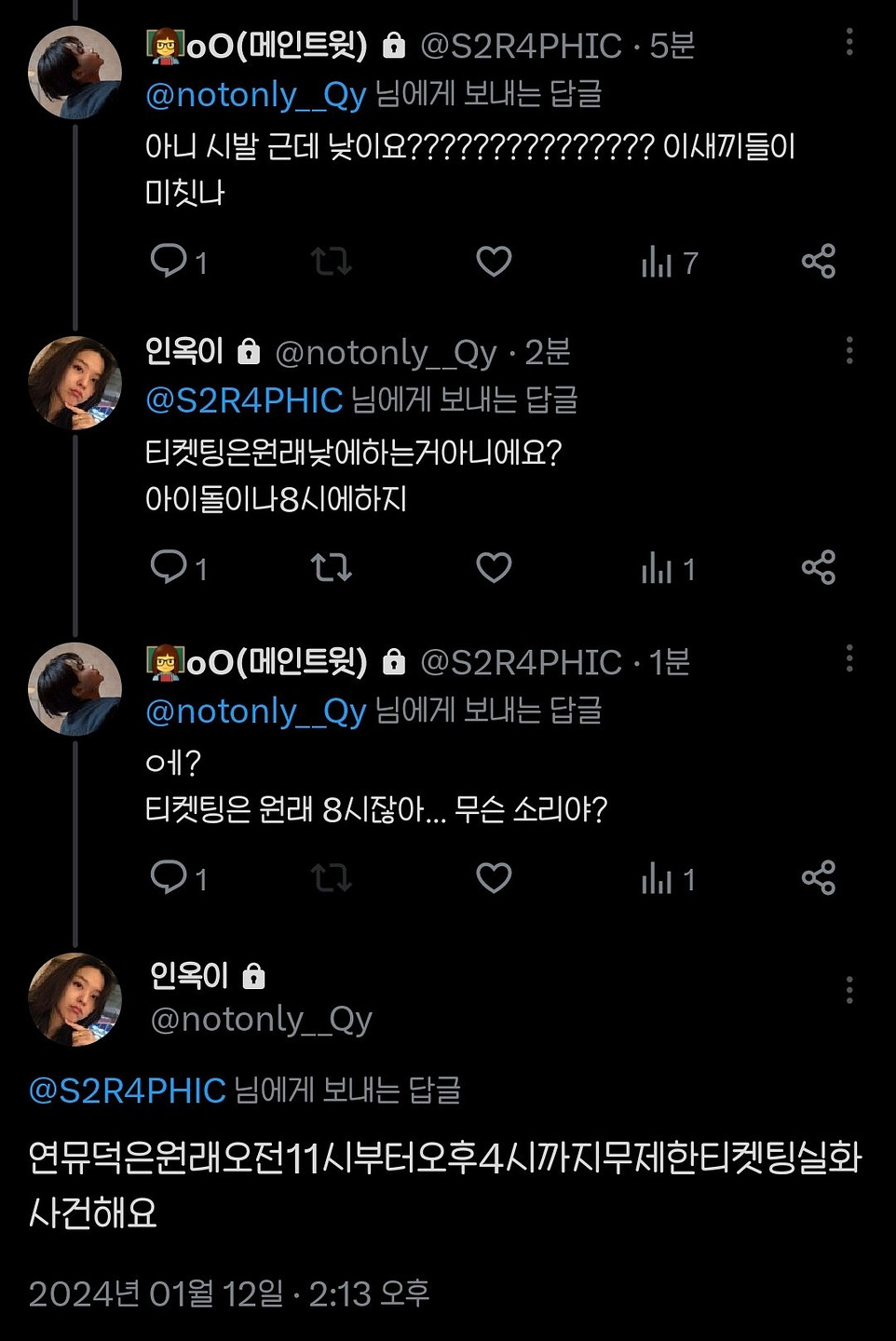The height and width of the screenshot is (1341, 896).
Task: Like the first tweet with 7 views
Action: [494, 261]
